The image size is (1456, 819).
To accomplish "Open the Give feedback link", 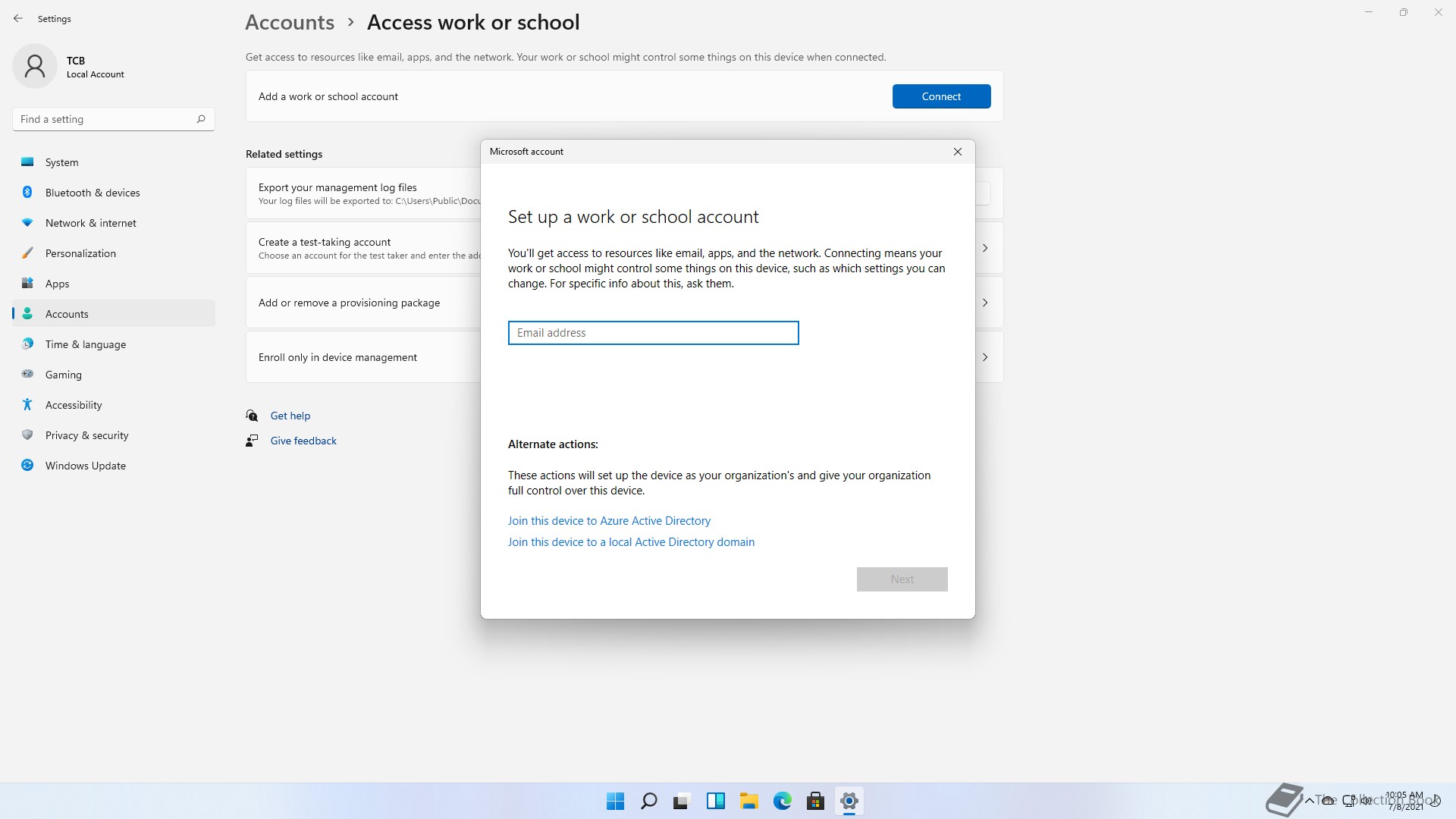I will (x=303, y=441).
